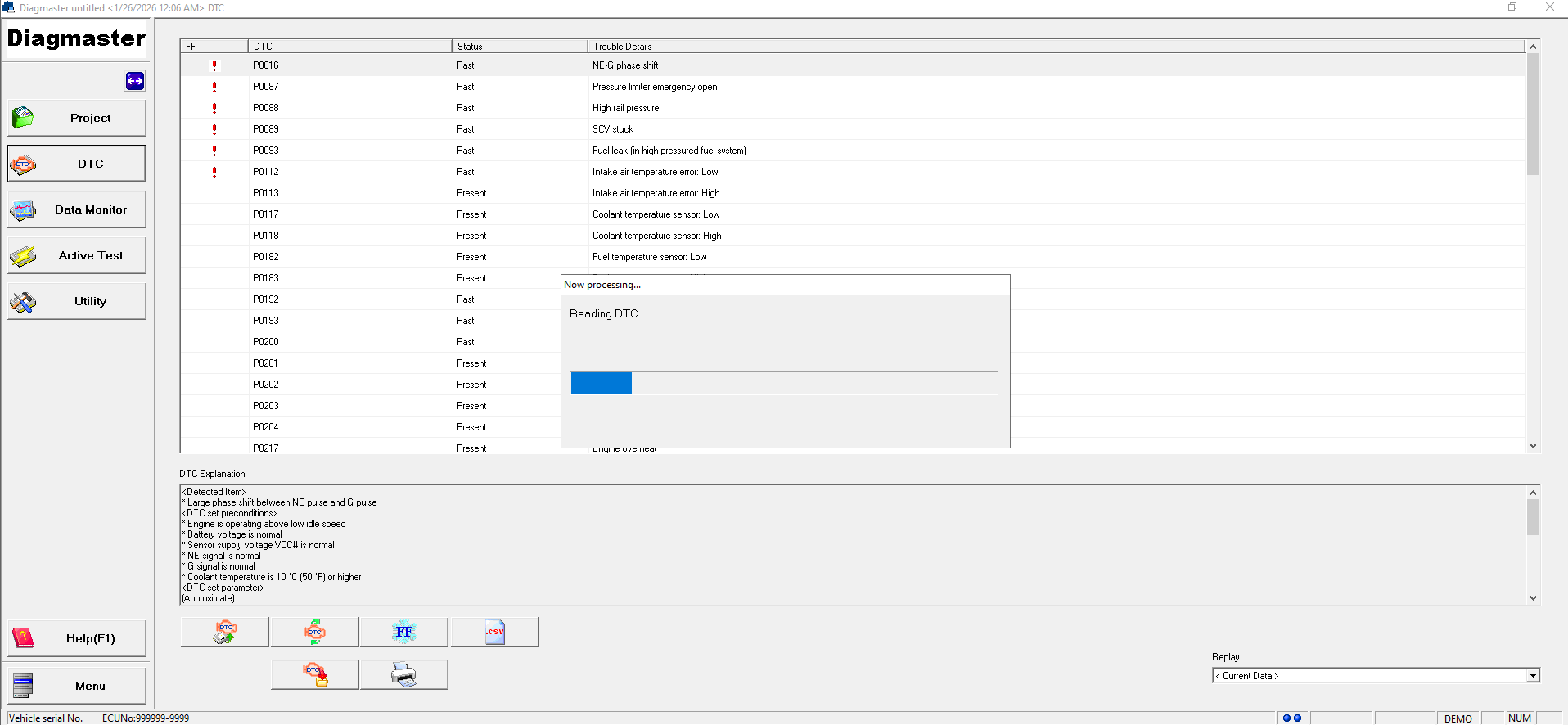Click the save DTC to folder icon
Image resolution: width=1568 pixels, height=725 pixels.
point(315,674)
